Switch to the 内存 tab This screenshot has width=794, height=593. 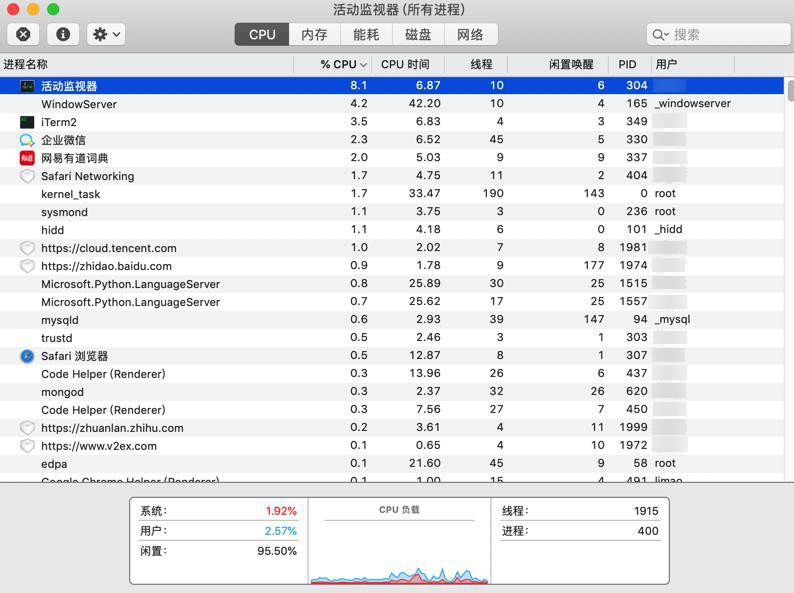314,34
